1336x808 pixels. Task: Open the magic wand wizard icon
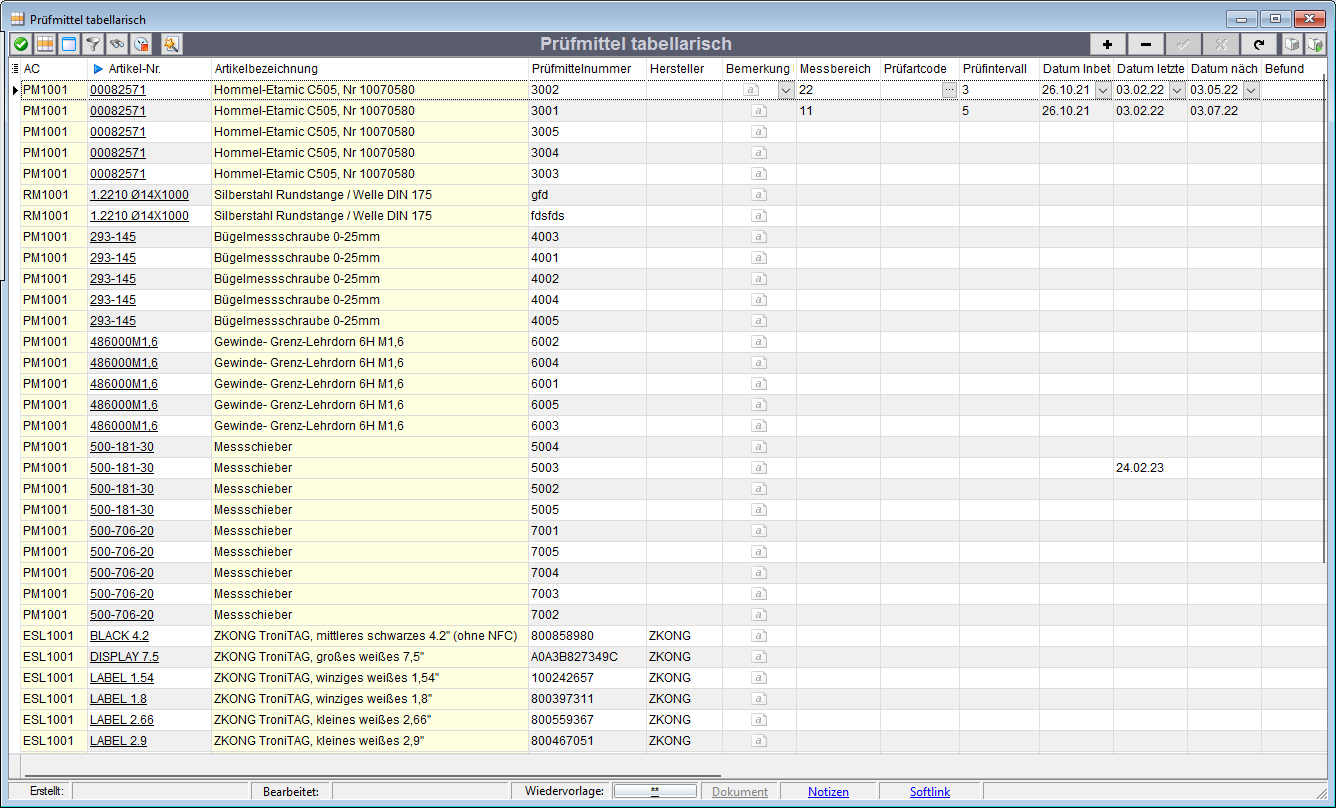(171, 44)
